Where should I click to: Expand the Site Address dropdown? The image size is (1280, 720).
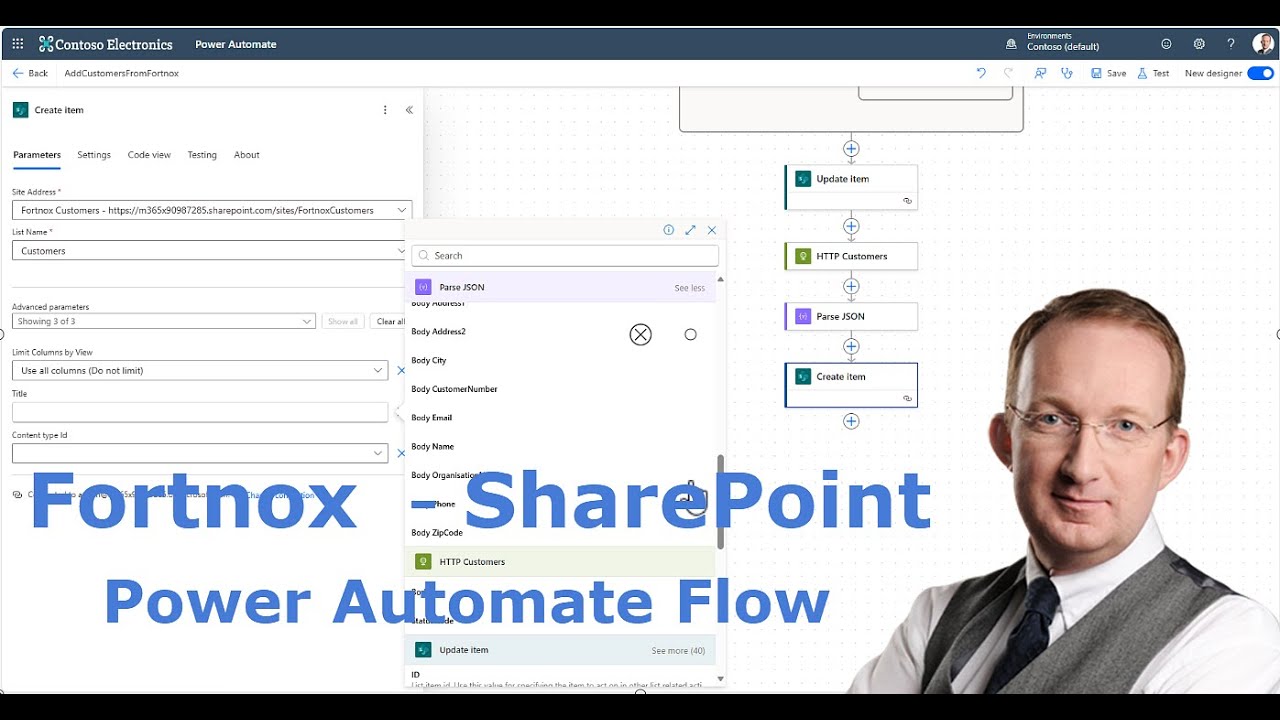(x=401, y=210)
